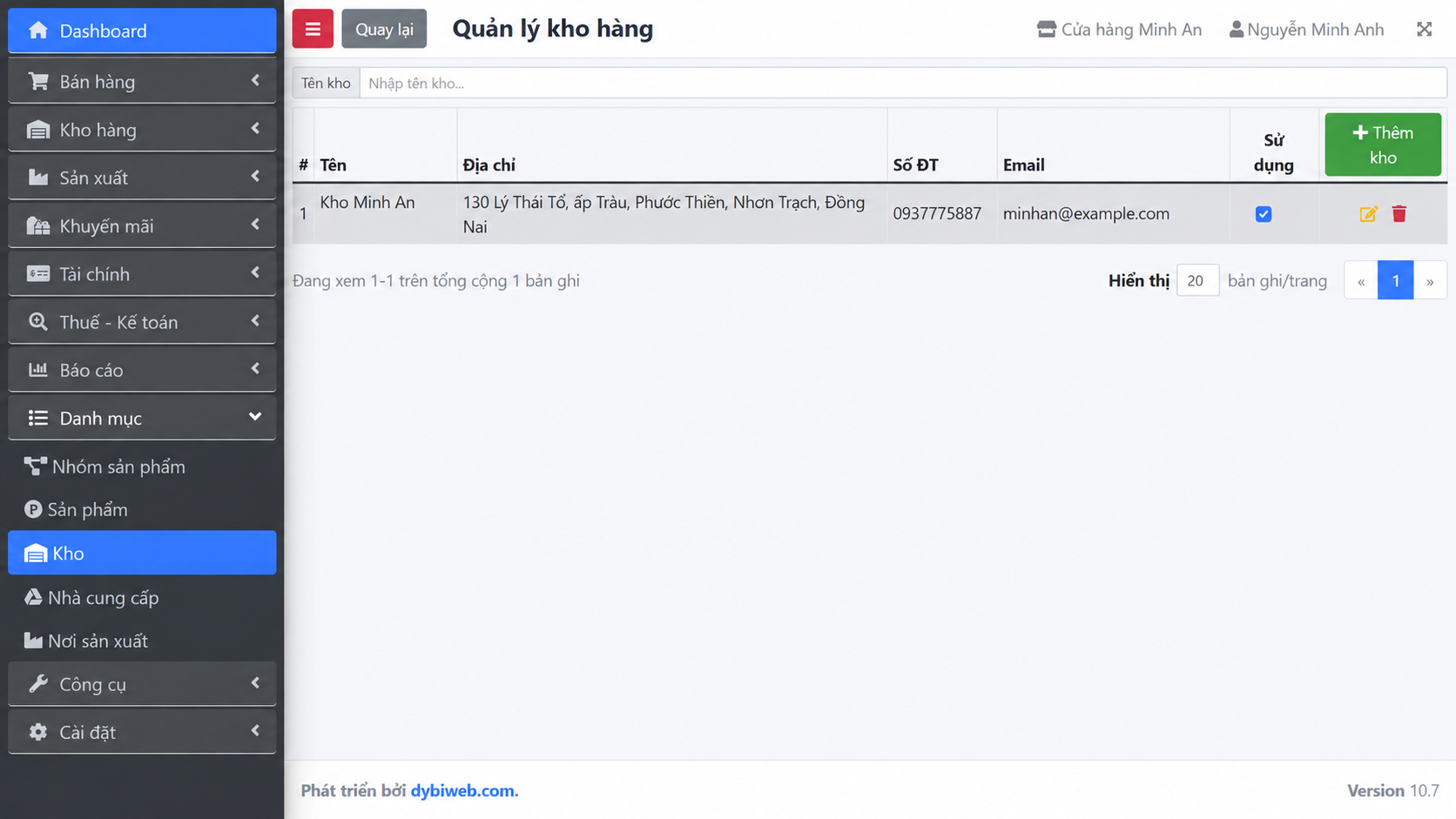Click the gear icon for Cài đặt

[38, 732]
